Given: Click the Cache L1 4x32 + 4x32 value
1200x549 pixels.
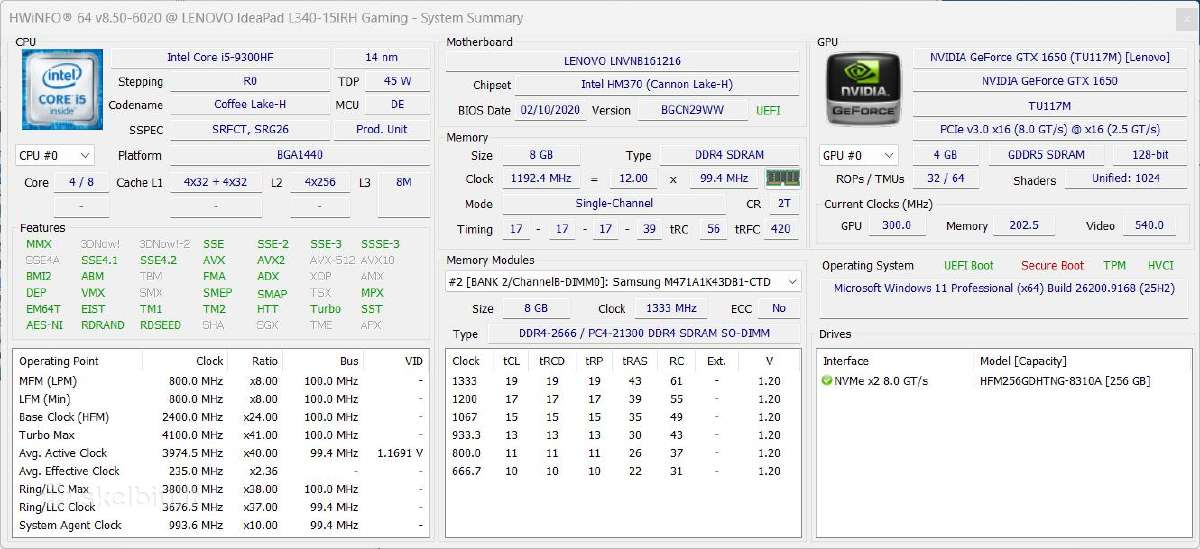Looking at the screenshot, I should [x=215, y=183].
